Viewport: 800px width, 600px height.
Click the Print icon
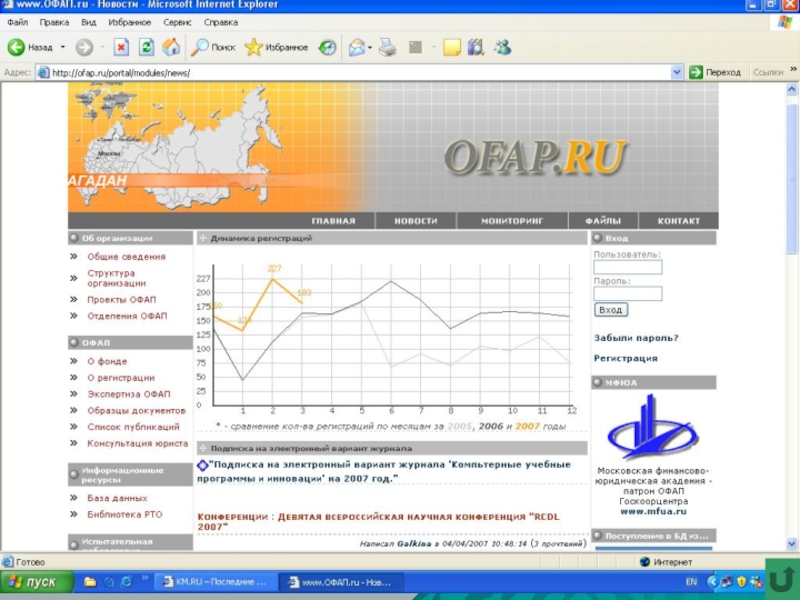point(387,47)
